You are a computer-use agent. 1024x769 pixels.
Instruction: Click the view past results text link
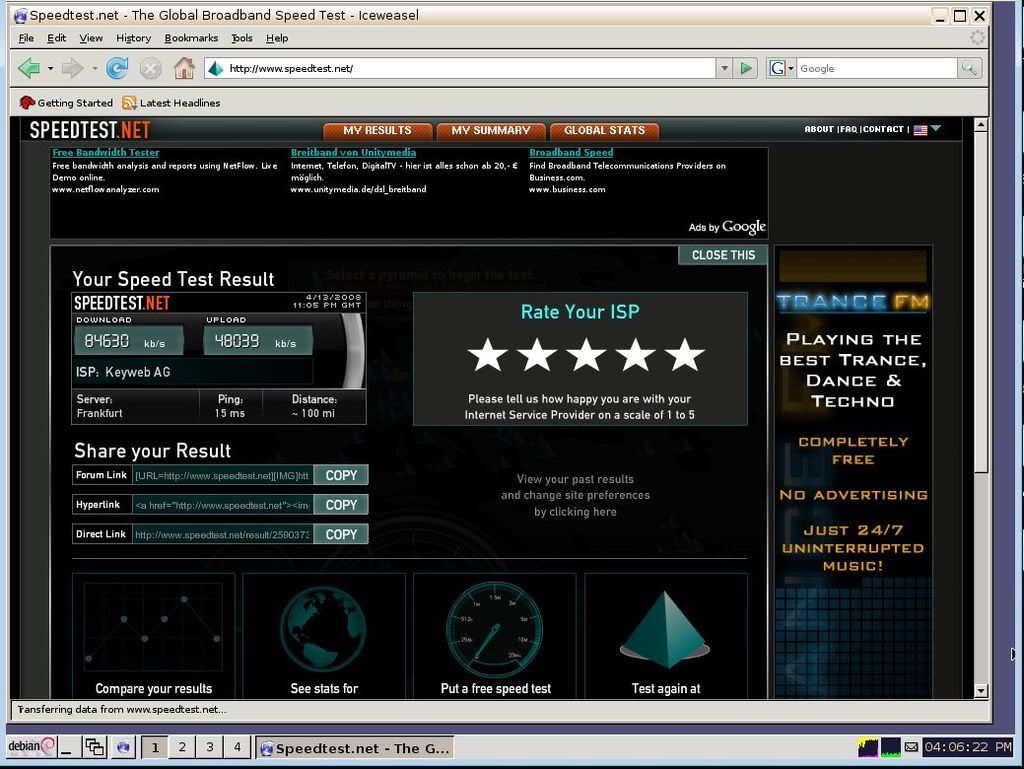tap(575, 495)
